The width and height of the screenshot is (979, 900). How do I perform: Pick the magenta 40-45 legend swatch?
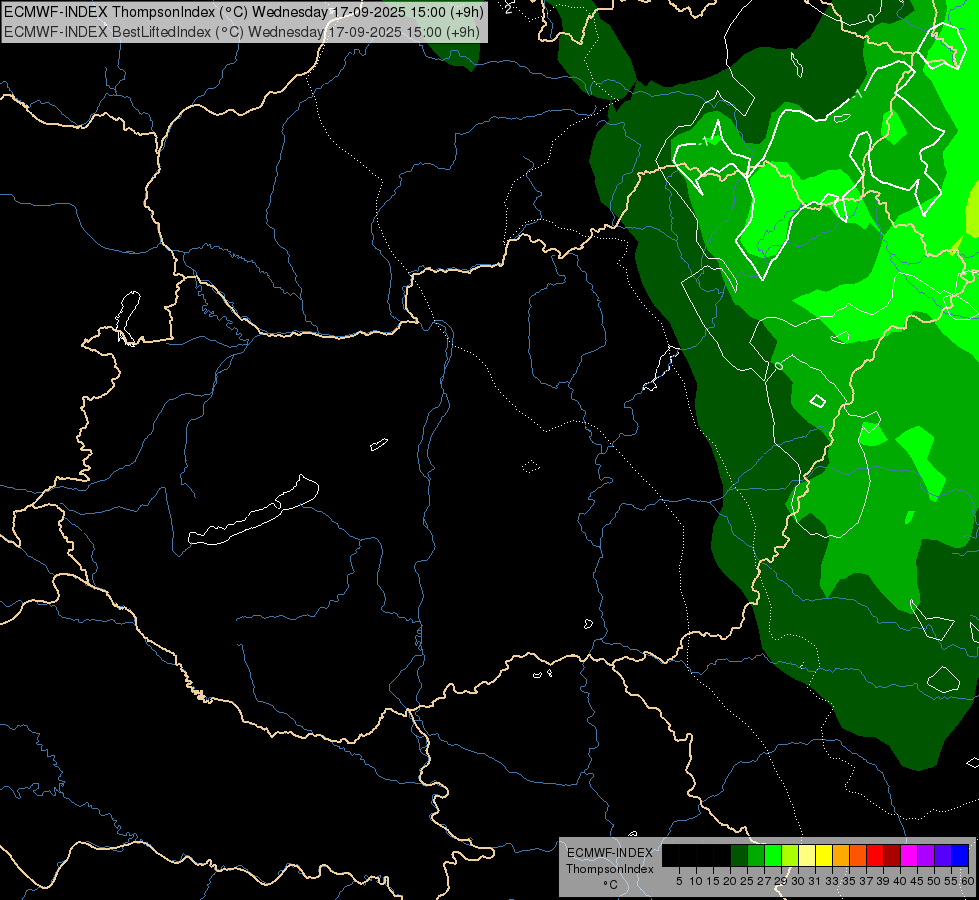click(909, 855)
